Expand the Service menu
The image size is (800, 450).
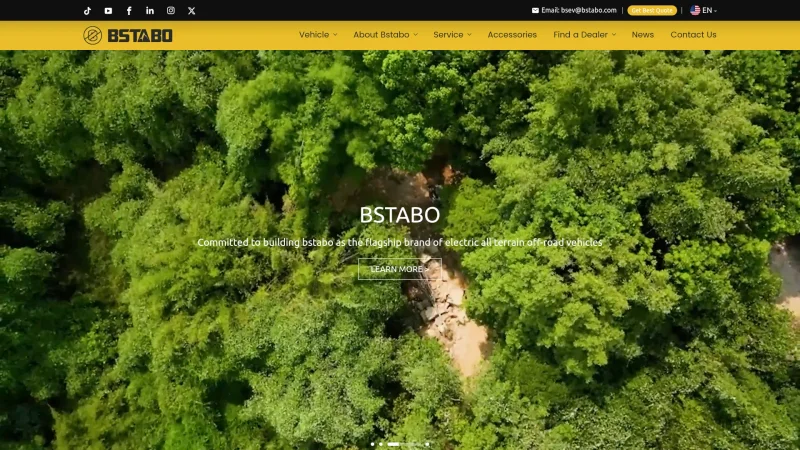pyautogui.click(x=452, y=35)
